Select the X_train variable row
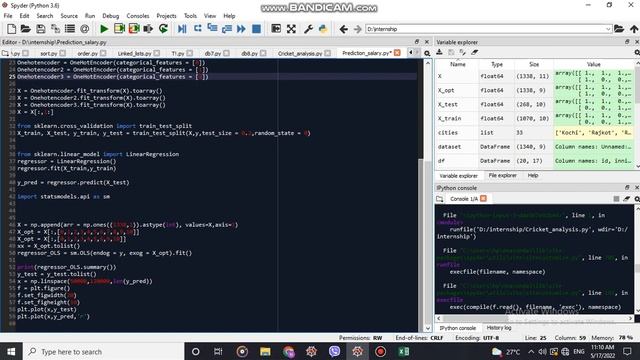 tap(536, 118)
